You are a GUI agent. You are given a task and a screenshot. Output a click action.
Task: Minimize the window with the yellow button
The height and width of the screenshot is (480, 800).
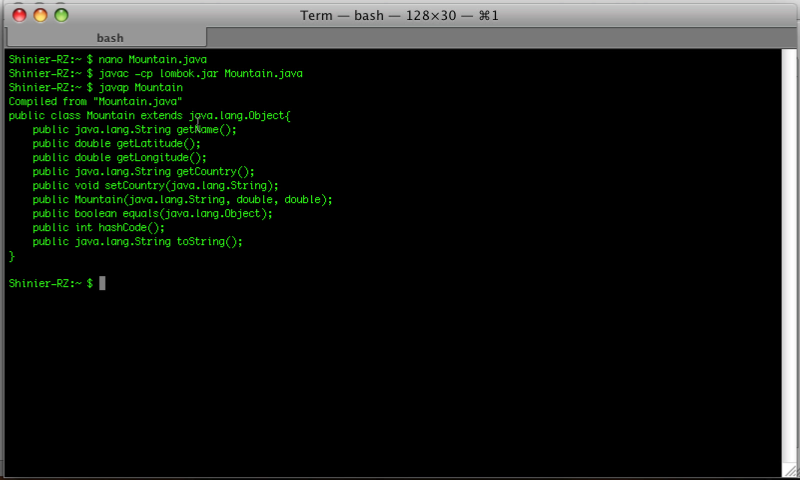click(x=40, y=15)
